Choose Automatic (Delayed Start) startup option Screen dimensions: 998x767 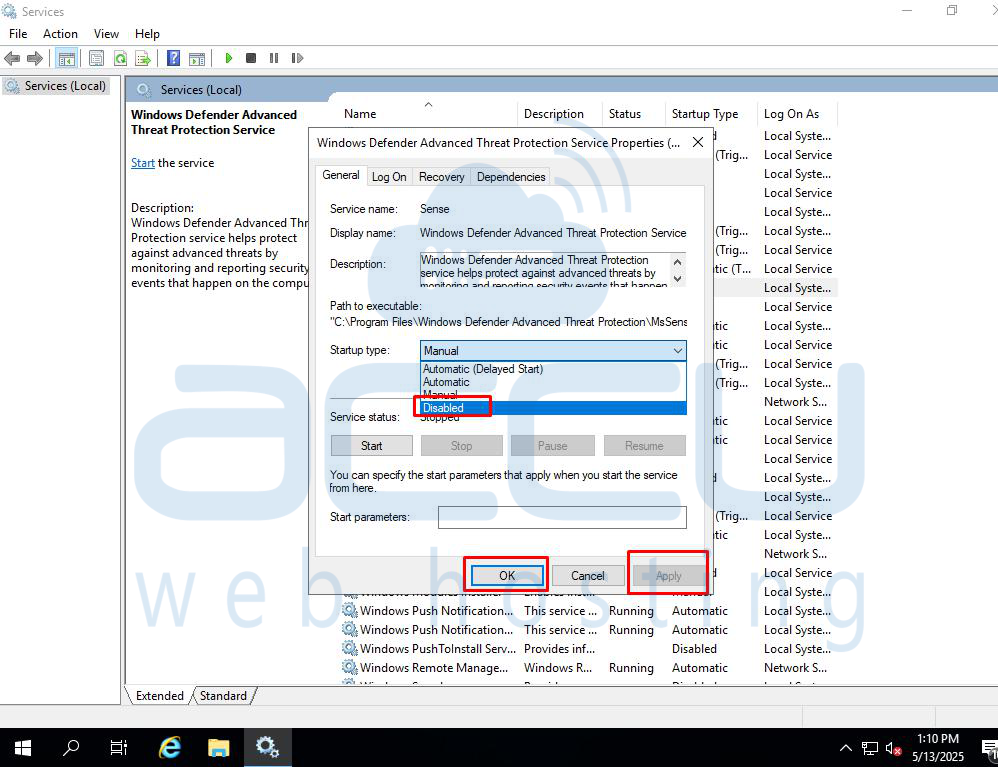(553, 369)
